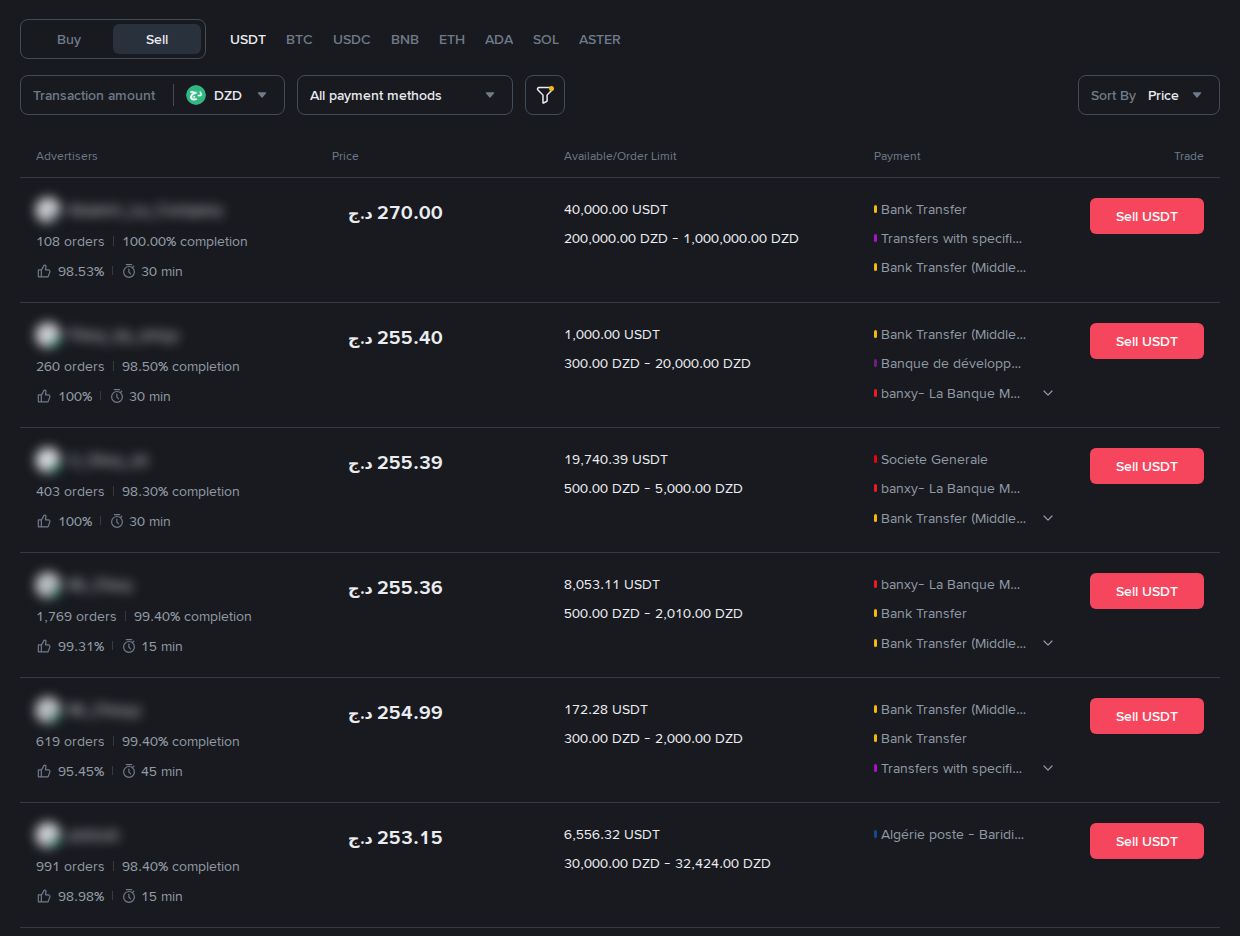Click the thumbs-up icon beside 99.31%
Viewport: 1240px width, 936px height.
pyautogui.click(x=44, y=646)
